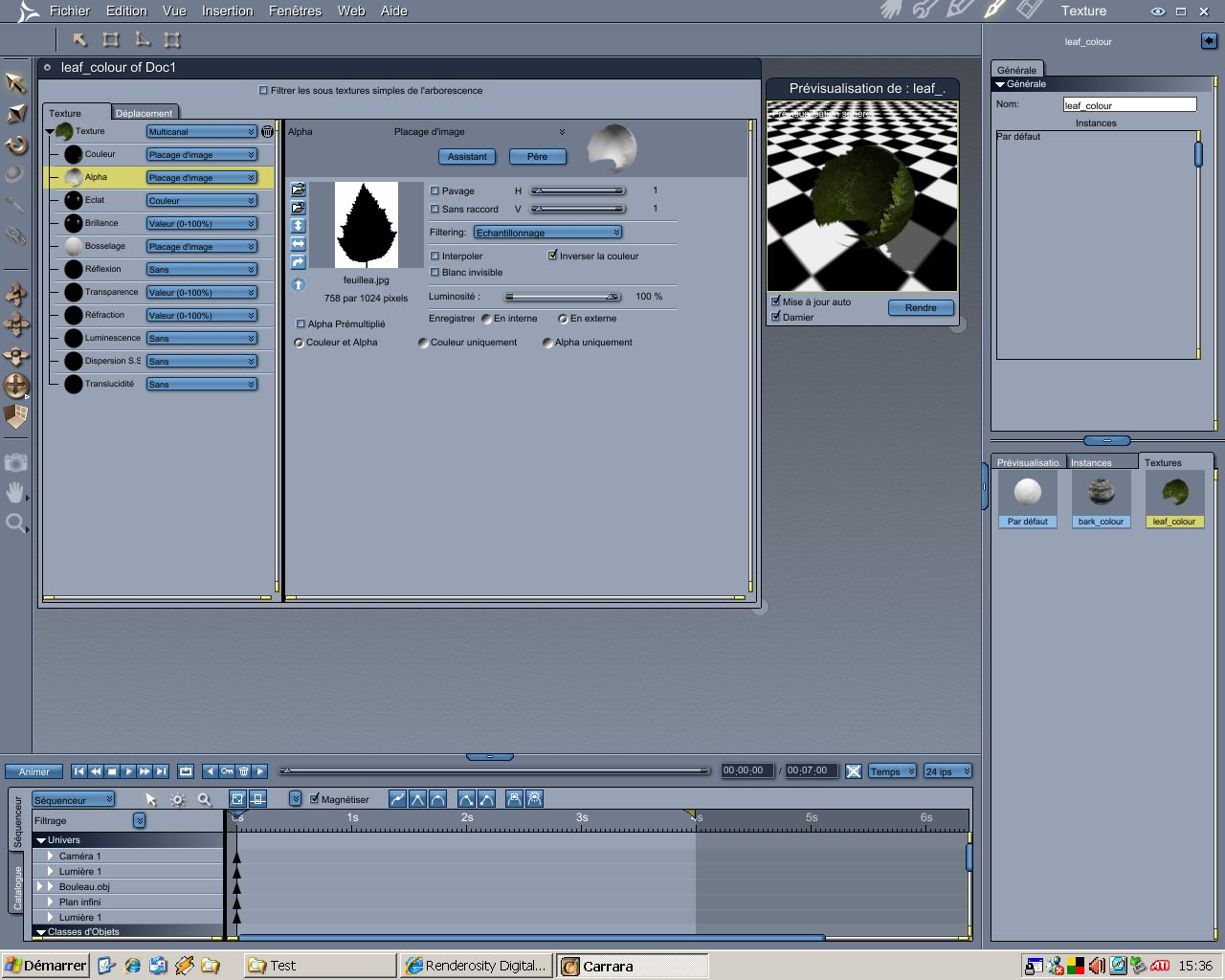Select the magnifier zoom tool

click(x=15, y=523)
